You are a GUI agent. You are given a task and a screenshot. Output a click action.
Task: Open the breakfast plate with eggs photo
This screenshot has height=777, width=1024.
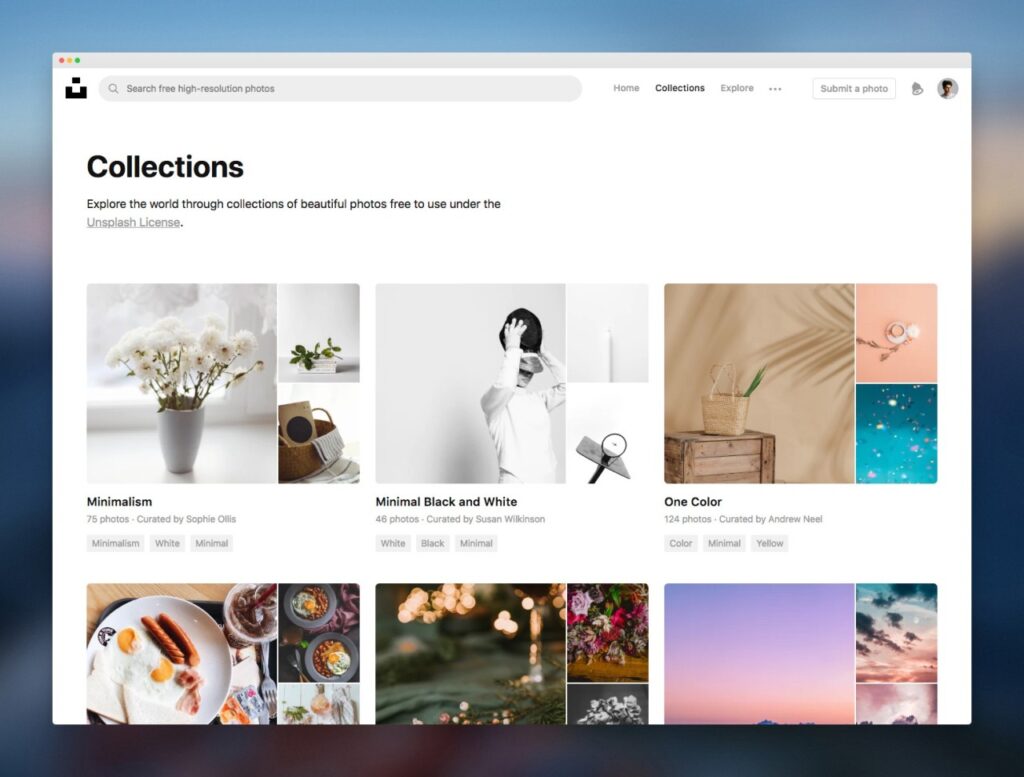click(x=182, y=654)
